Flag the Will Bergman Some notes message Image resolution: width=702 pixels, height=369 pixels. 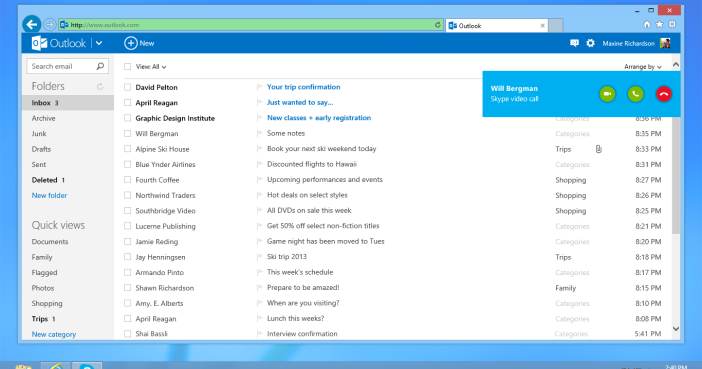point(259,133)
